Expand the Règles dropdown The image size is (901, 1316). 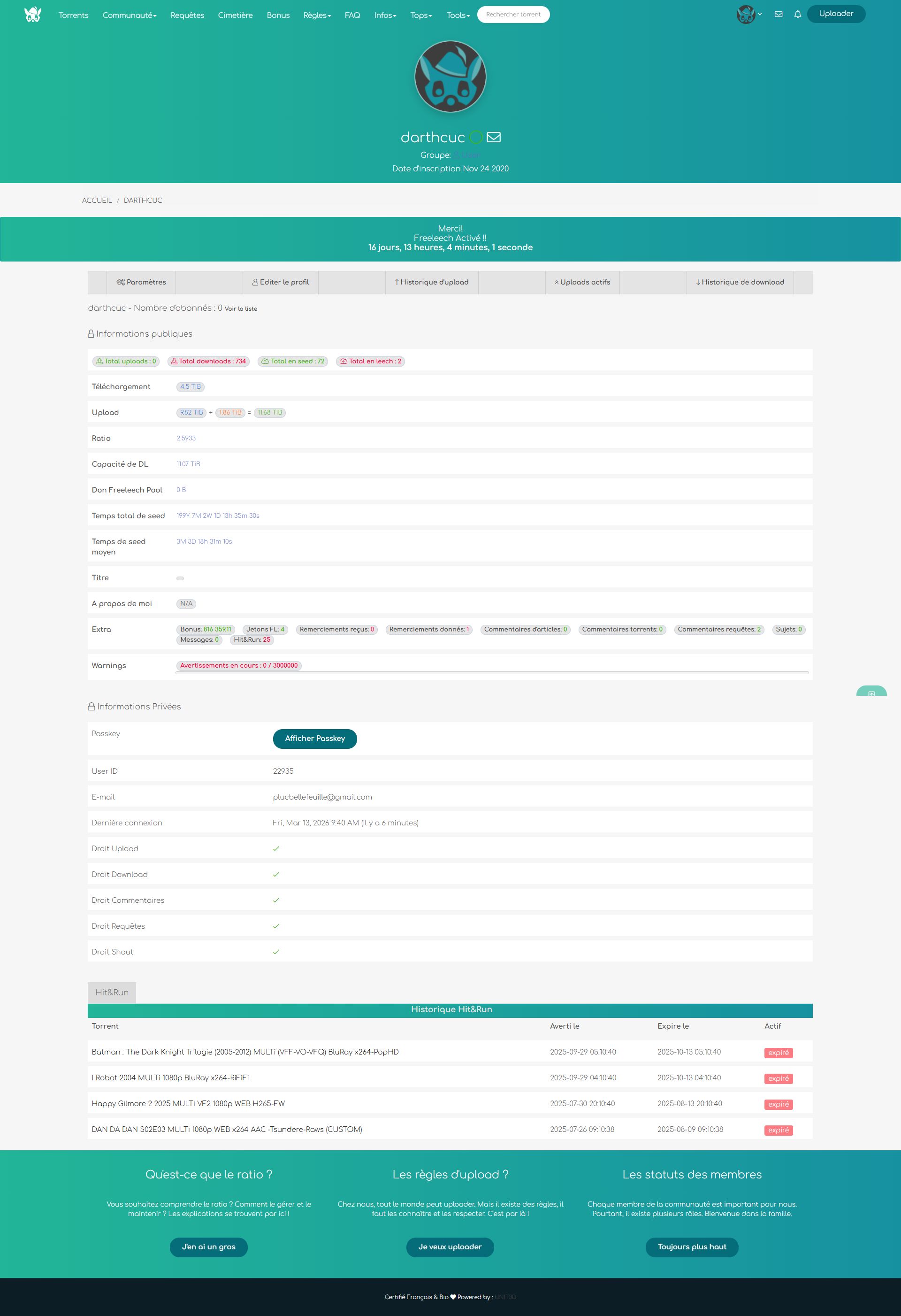tap(317, 15)
